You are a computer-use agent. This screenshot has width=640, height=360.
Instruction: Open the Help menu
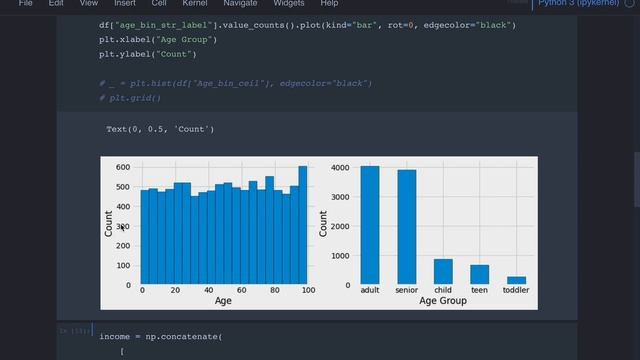[329, 3]
